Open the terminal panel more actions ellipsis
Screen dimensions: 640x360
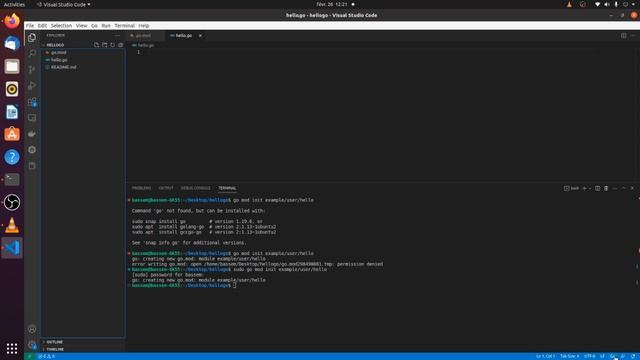[x=615, y=188]
